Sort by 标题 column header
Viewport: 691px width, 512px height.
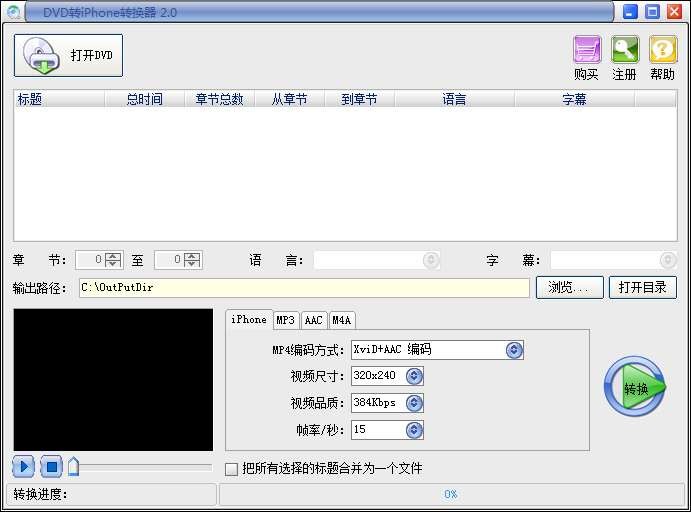[x=59, y=99]
